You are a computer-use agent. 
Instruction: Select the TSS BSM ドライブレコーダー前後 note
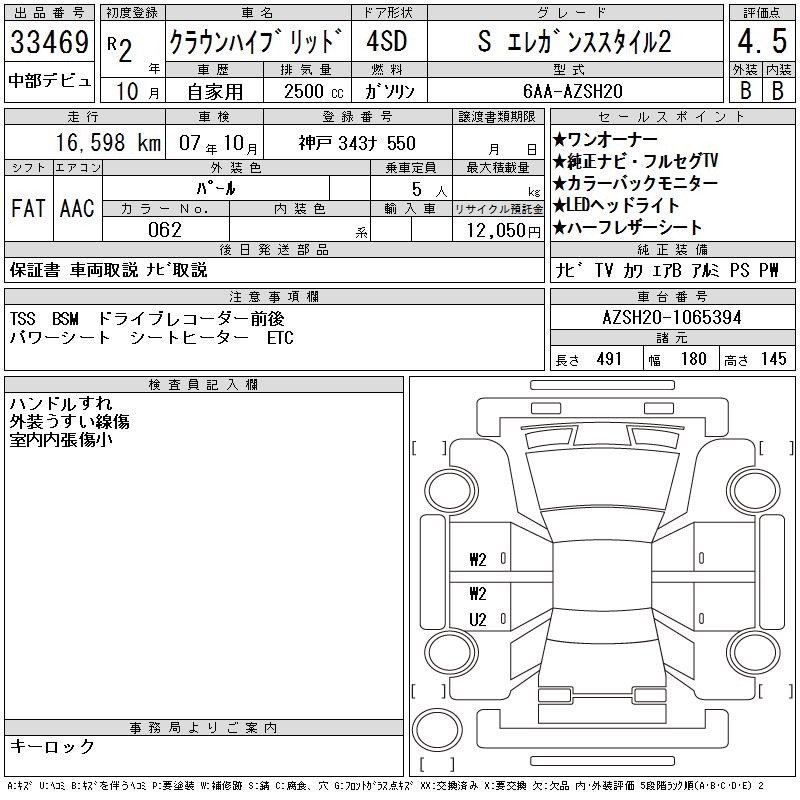tap(147, 318)
